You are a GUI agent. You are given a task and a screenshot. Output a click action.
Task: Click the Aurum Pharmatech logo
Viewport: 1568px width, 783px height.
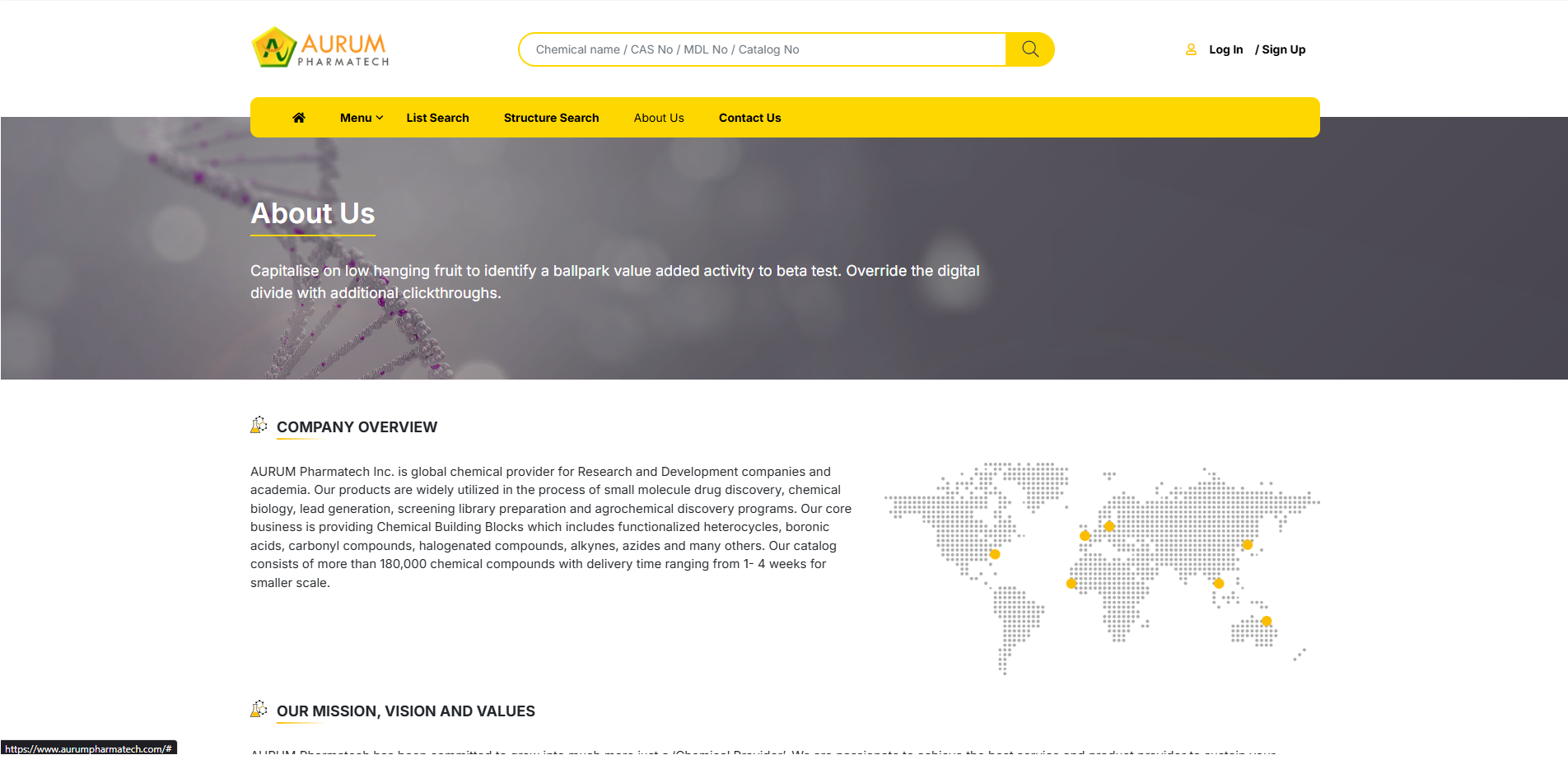click(x=320, y=48)
